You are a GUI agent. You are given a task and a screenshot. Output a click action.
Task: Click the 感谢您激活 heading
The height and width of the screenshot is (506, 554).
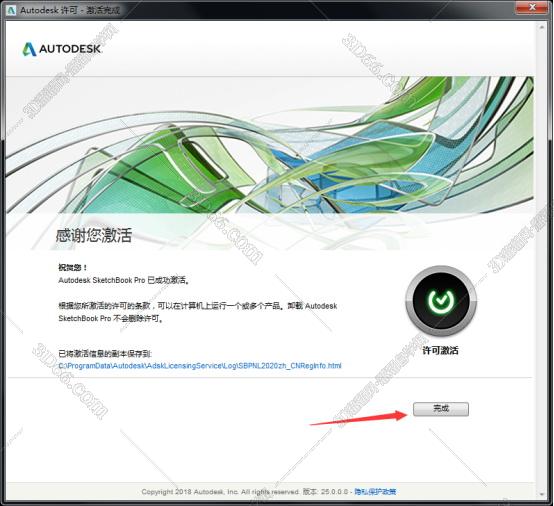94,235
